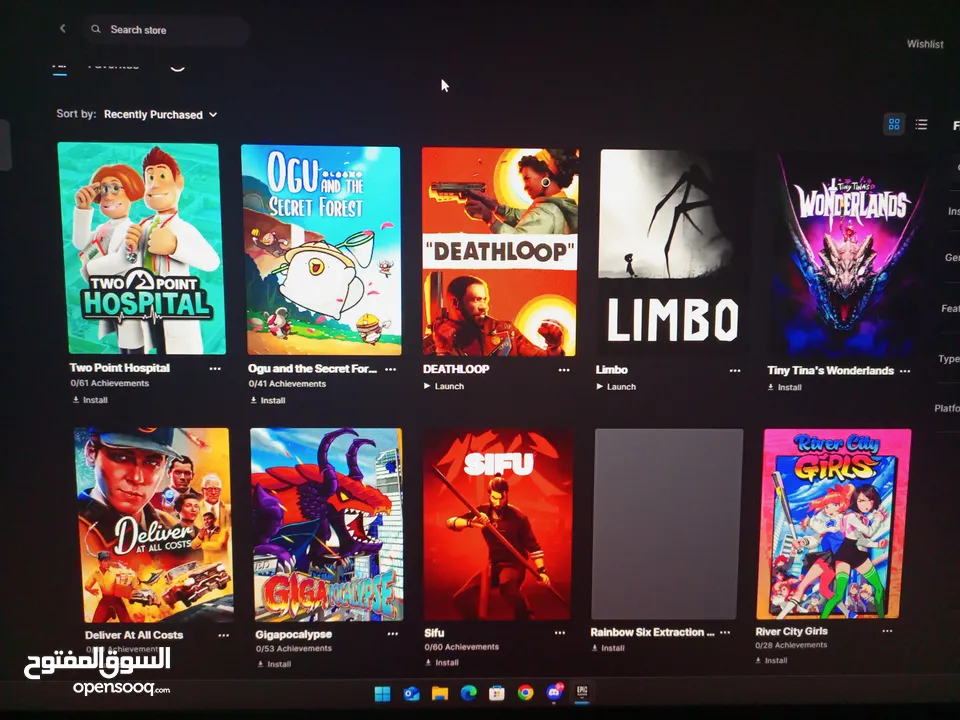Open File Explorer from the taskbar
Image resolution: width=960 pixels, height=720 pixels.
(440, 693)
